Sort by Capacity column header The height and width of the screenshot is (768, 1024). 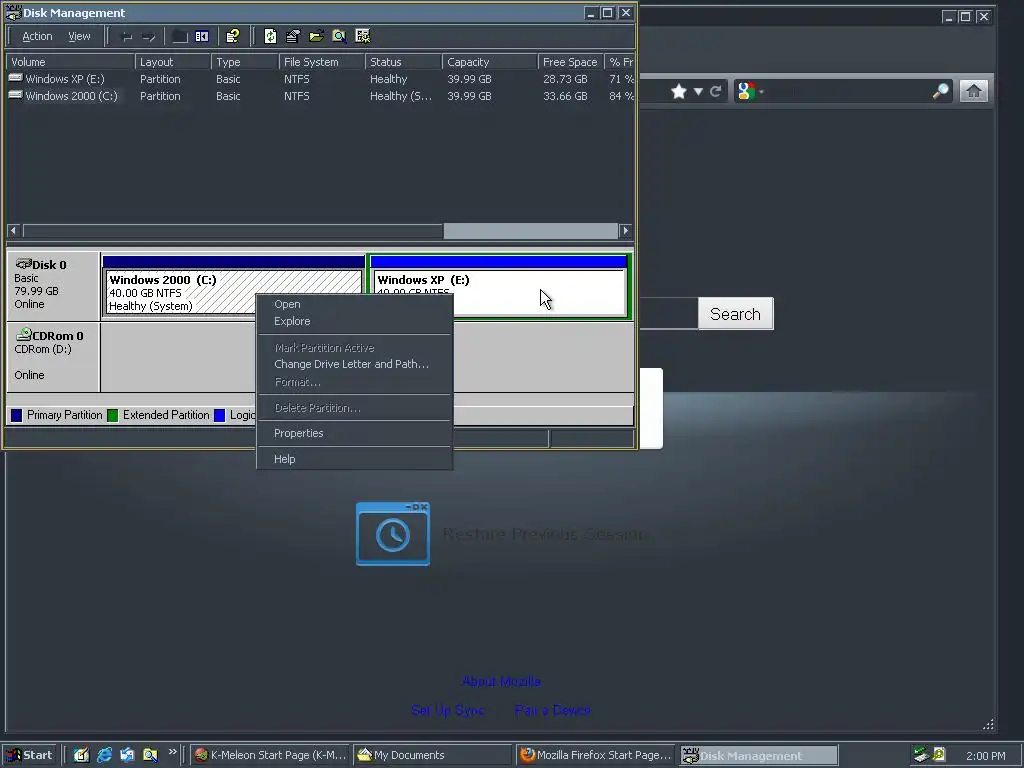[490, 62]
